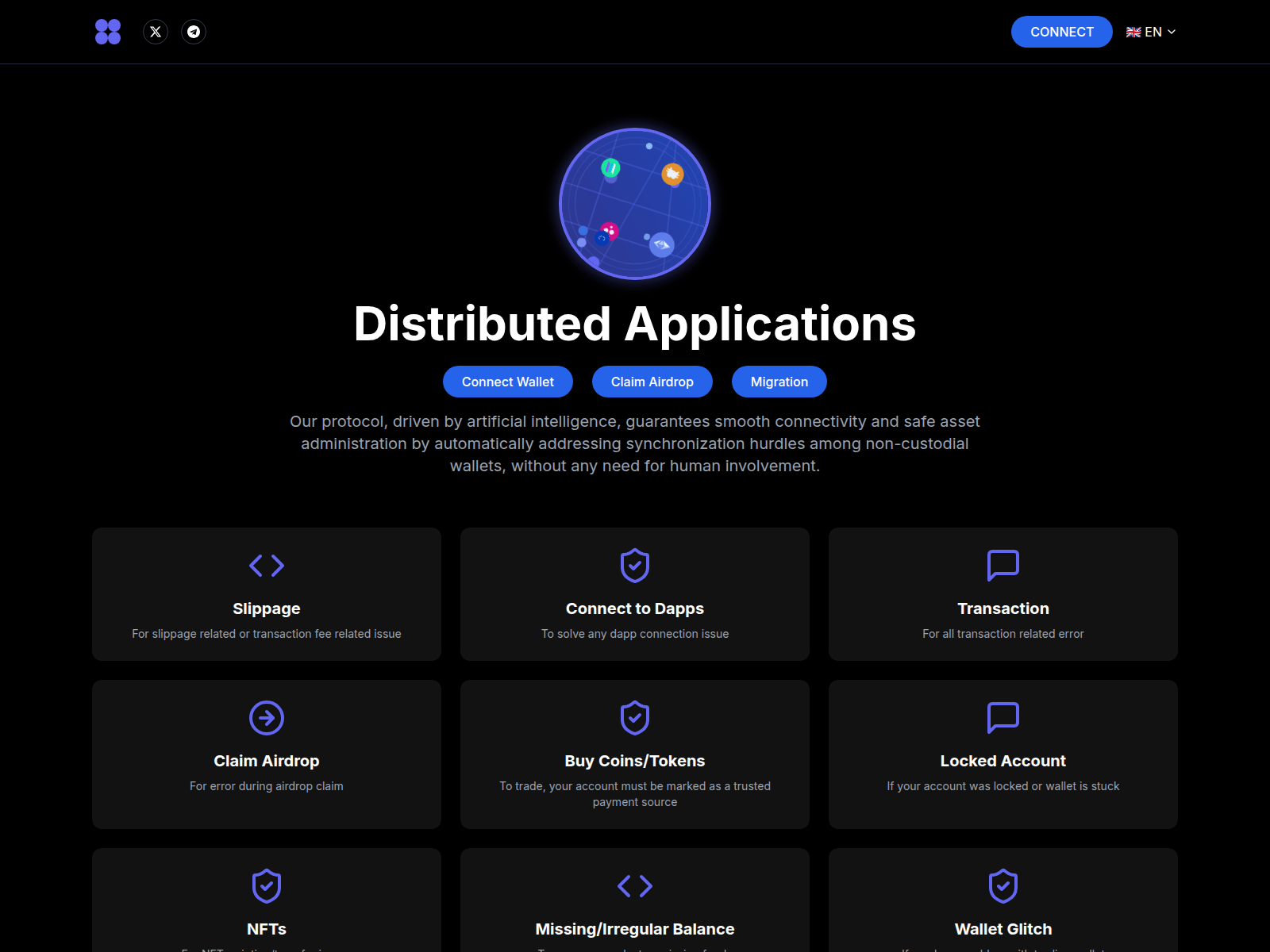The image size is (1270, 952).
Task: Open the Slippage card title
Action: [x=267, y=608]
